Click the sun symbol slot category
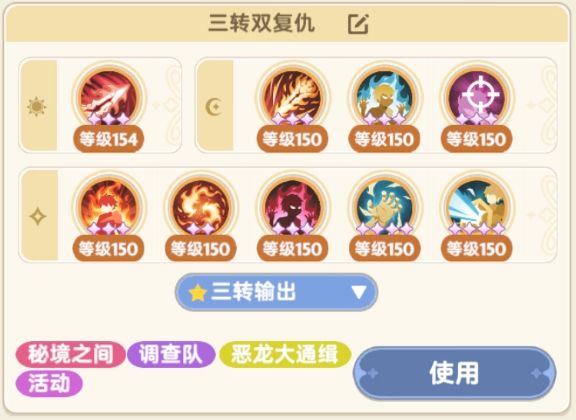This screenshot has height=420, width=576. tap(36, 107)
